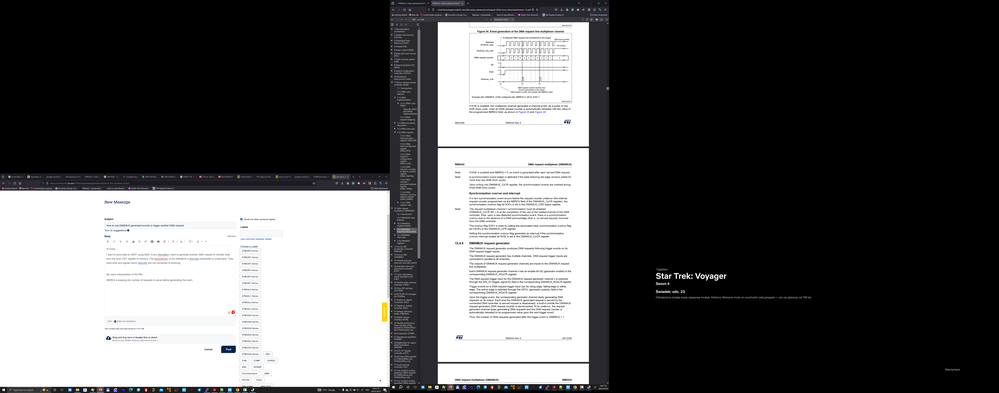Print the PDF document
Image resolution: width=999 pixels, height=393 pixels.
point(591,19)
